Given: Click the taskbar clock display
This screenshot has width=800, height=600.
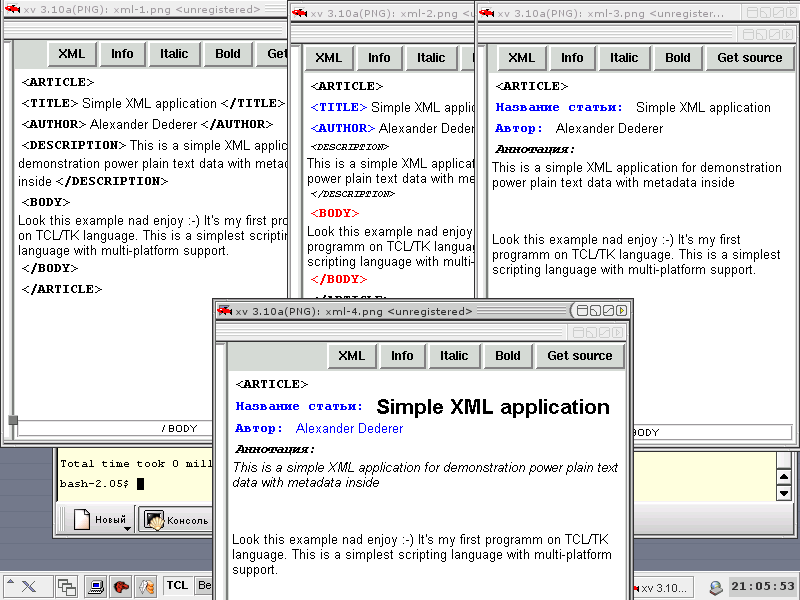Looking at the screenshot, I should 763,587.
